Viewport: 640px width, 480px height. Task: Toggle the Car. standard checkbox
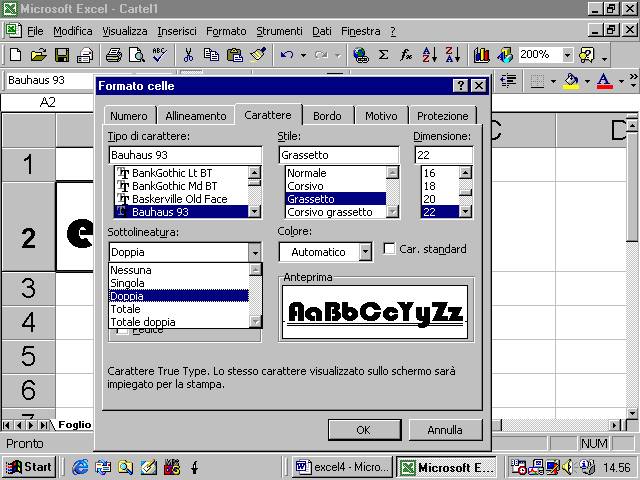(x=389, y=249)
